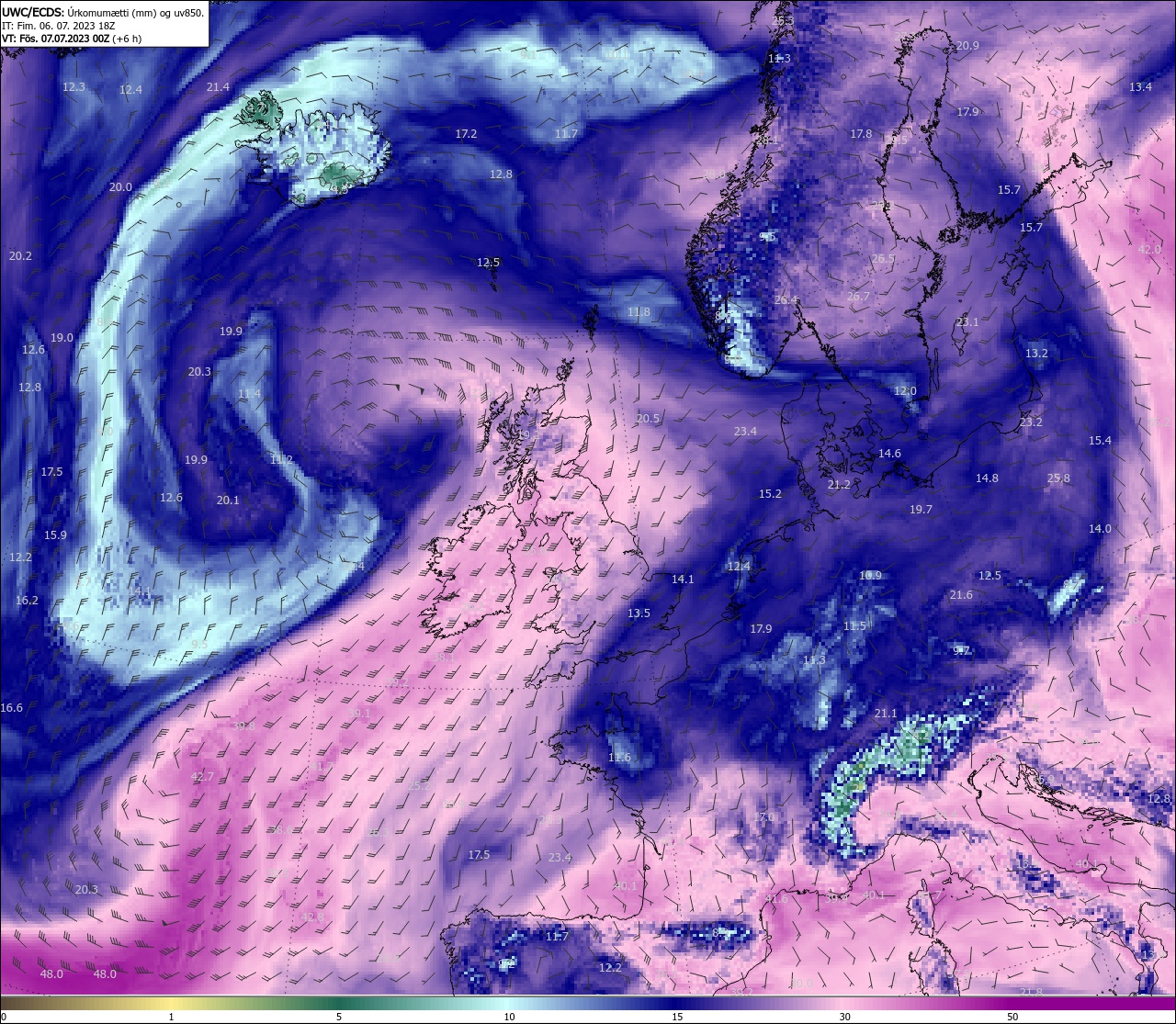Click the value 15.9 at the left edge
The width and height of the screenshot is (1176, 1024).
(55, 535)
